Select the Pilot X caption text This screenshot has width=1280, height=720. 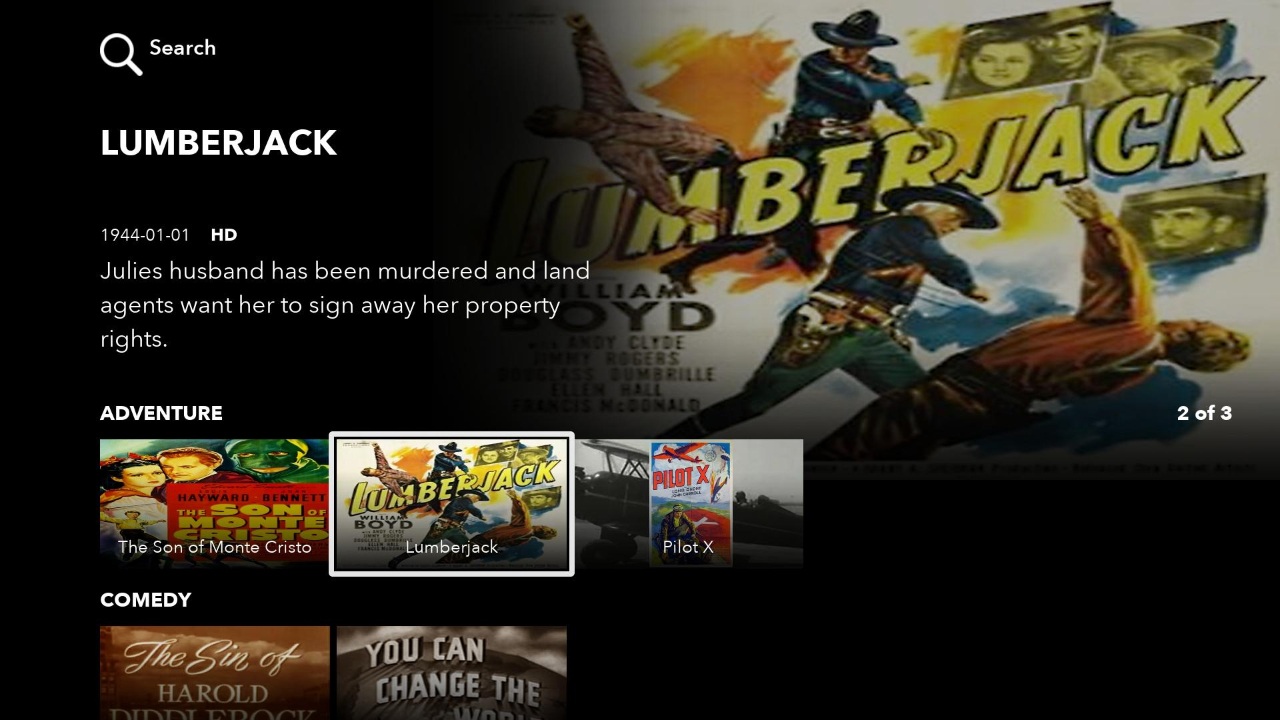click(688, 547)
